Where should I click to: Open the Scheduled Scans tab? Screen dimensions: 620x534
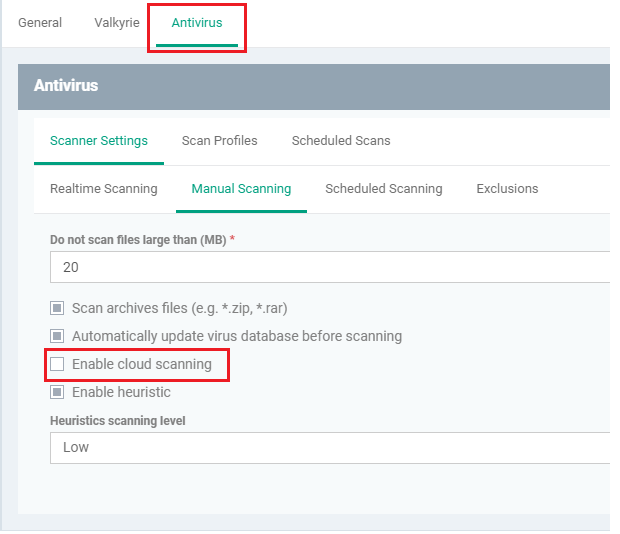(x=341, y=141)
